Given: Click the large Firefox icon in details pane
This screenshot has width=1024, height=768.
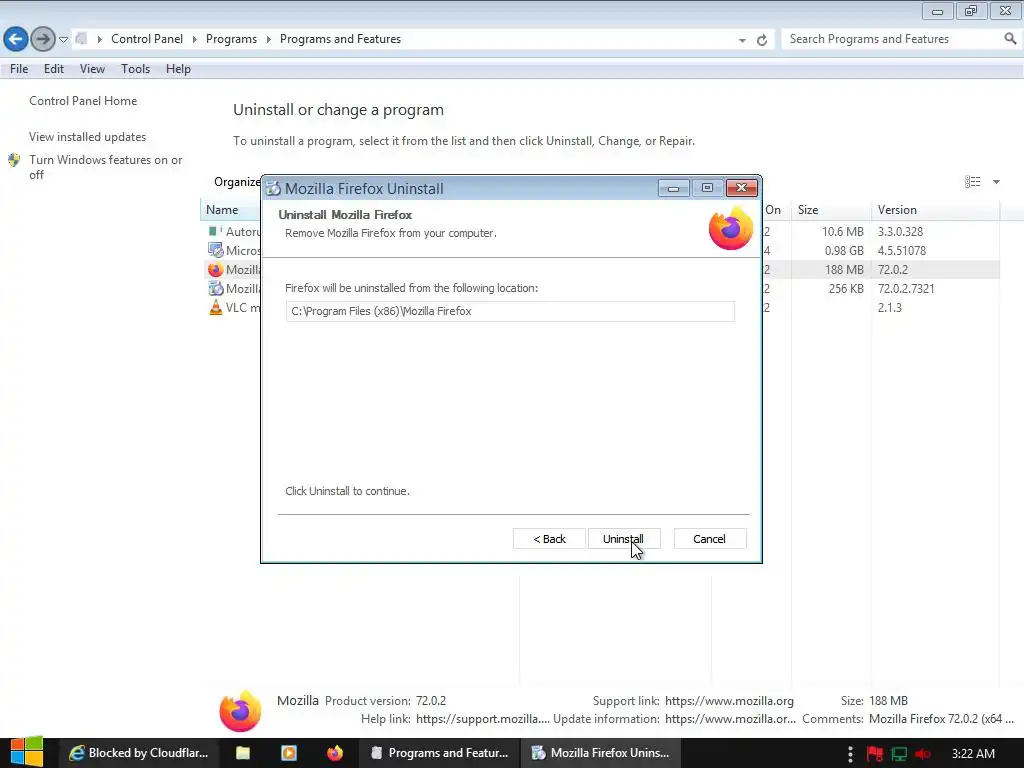Looking at the screenshot, I should [x=240, y=711].
